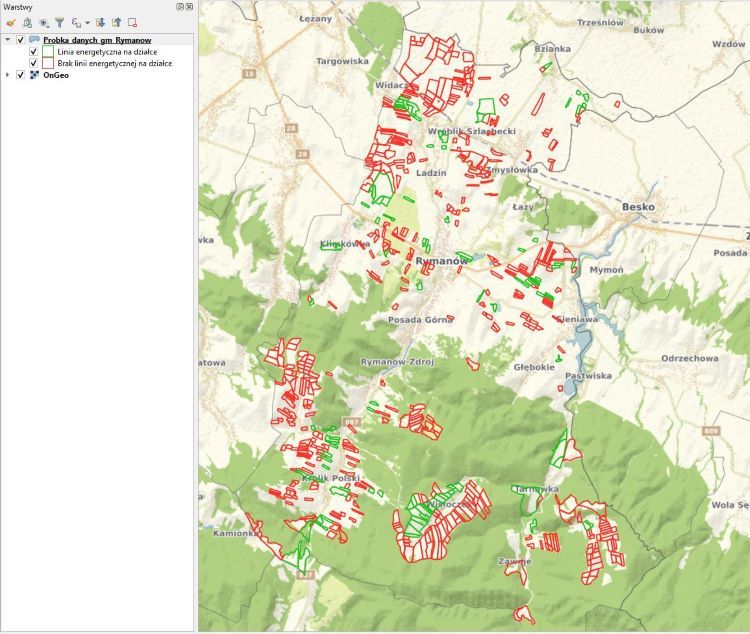Select the OnGeo layer name
750x634 pixels.
(56, 75)
